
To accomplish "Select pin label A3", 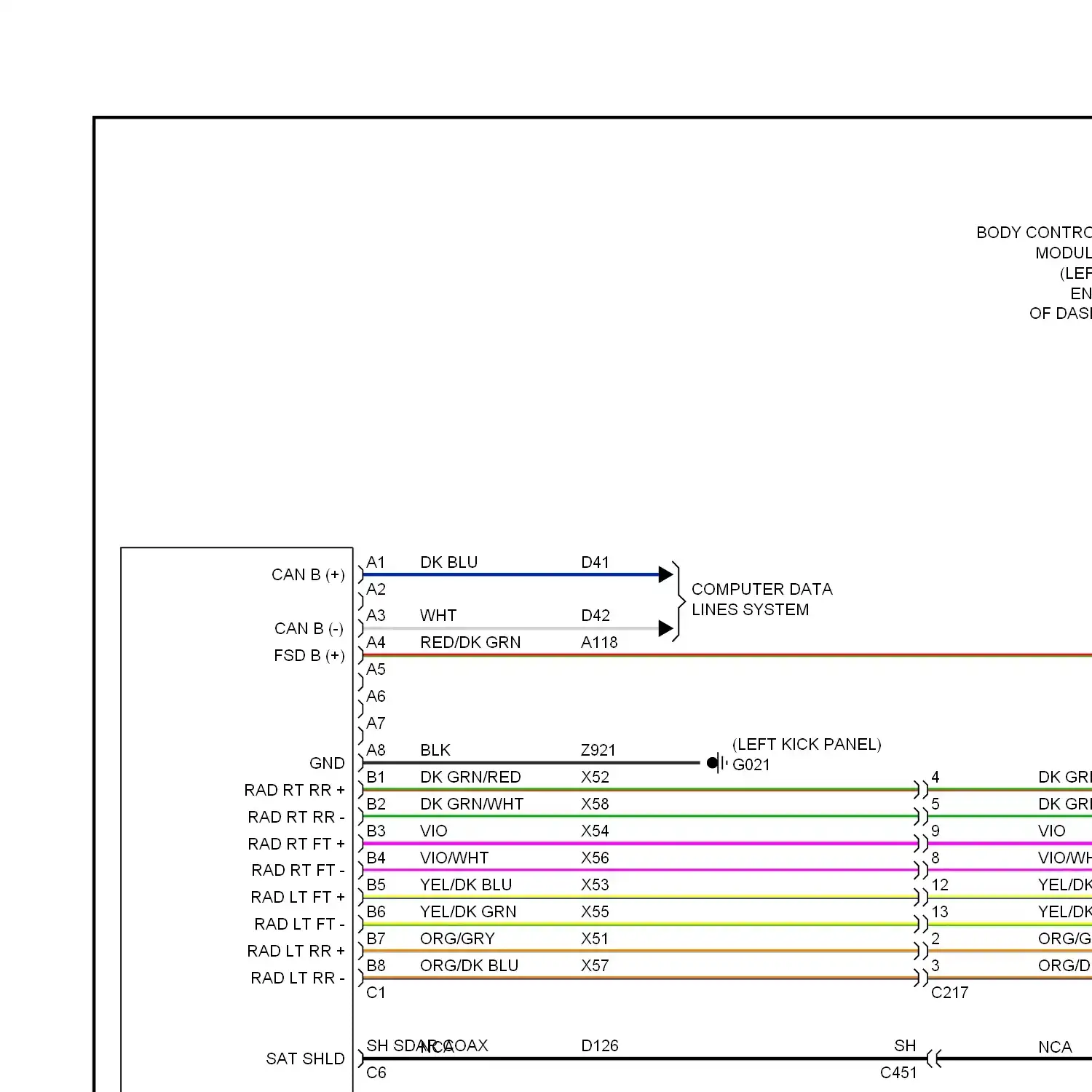I will pyautogui.click(x=376, y=615).
